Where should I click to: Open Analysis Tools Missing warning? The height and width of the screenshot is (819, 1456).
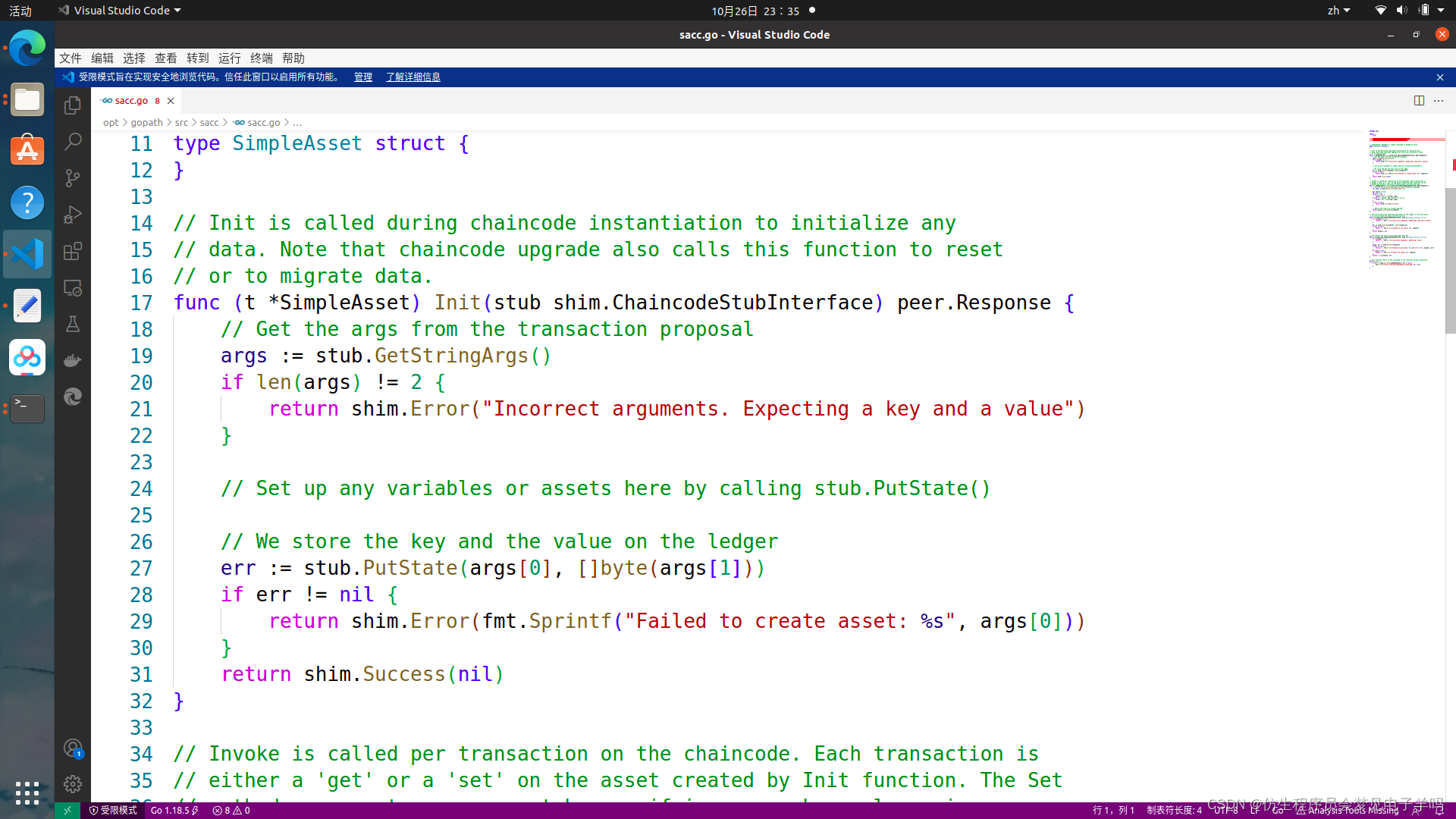coord(1347,810)
